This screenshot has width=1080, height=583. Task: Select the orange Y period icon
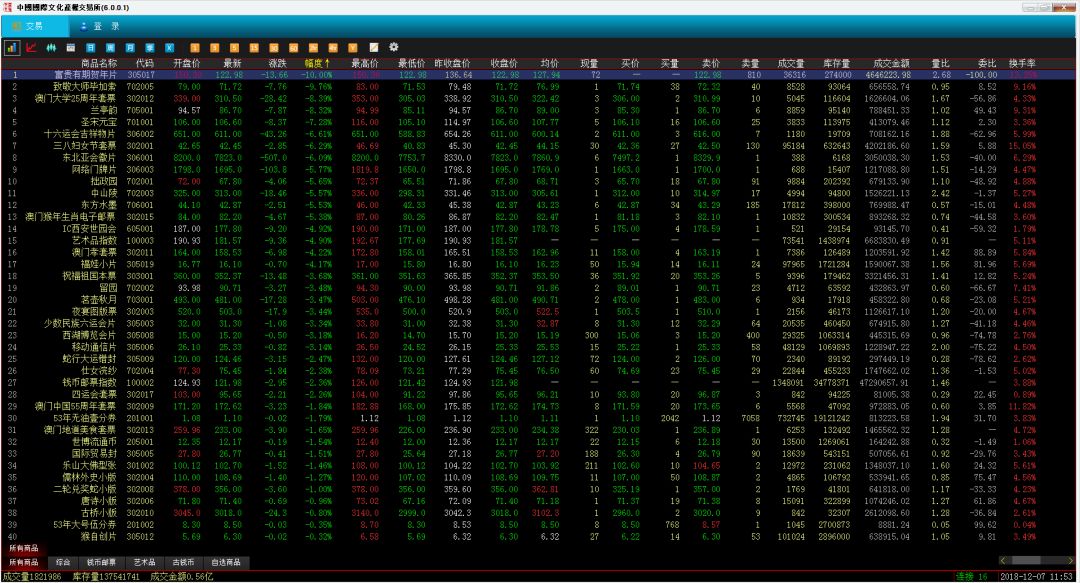(353, 48)
